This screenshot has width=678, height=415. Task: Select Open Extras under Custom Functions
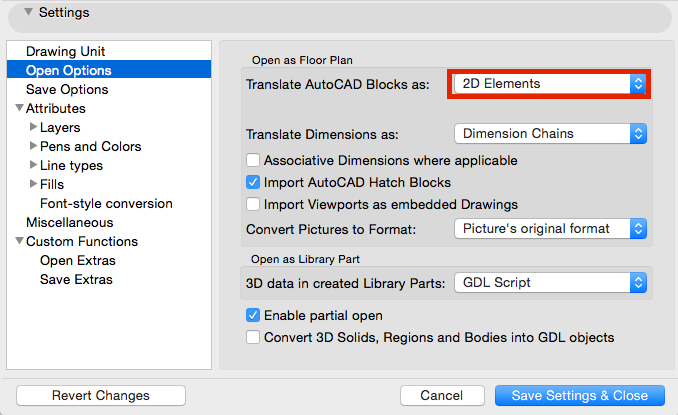78,260
